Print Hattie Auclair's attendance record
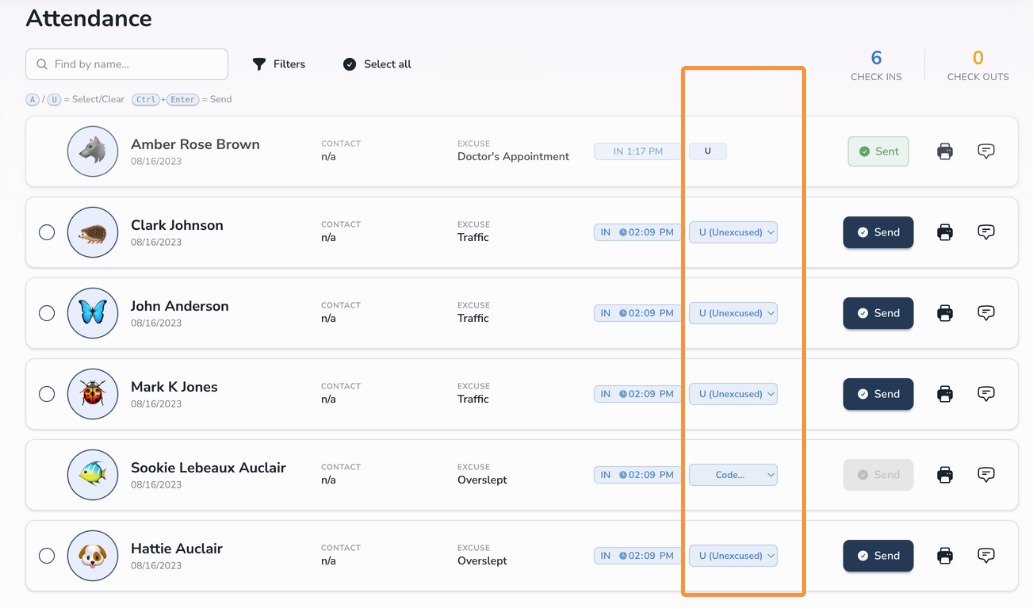The image size is (1034, 609). coord(945,556)
